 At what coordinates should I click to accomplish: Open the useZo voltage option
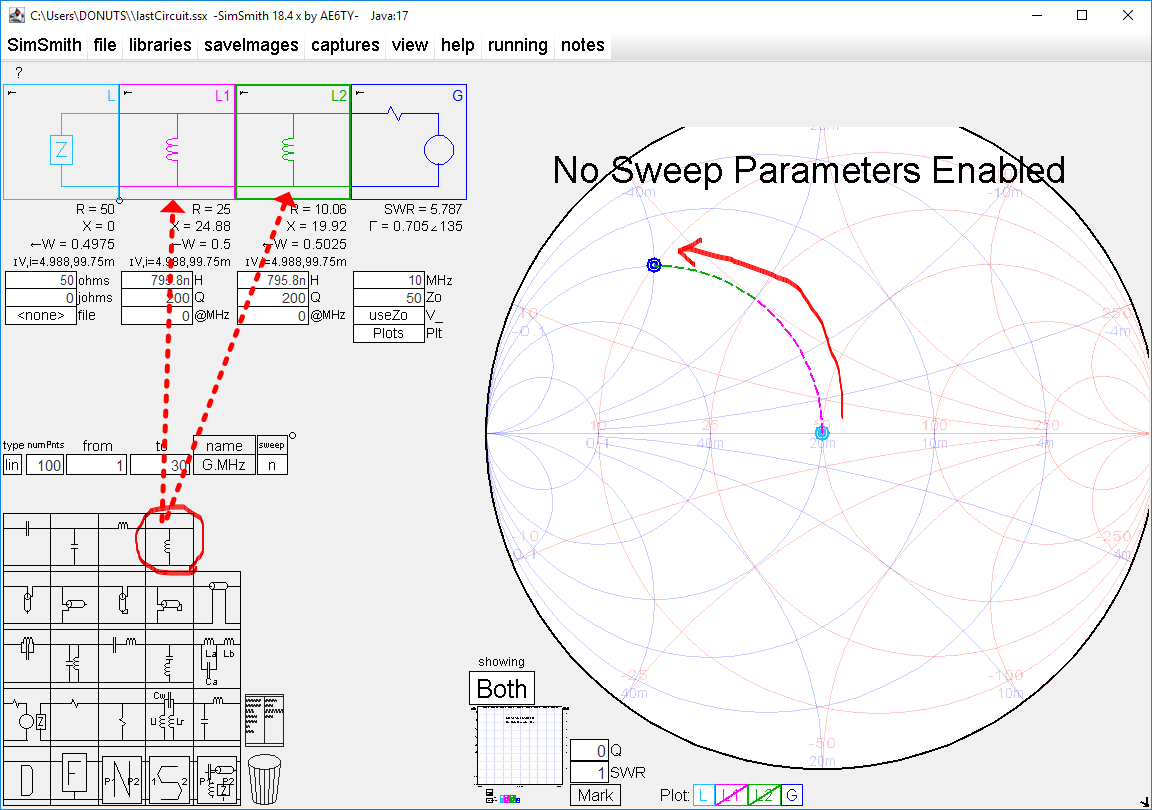point(389,315)
